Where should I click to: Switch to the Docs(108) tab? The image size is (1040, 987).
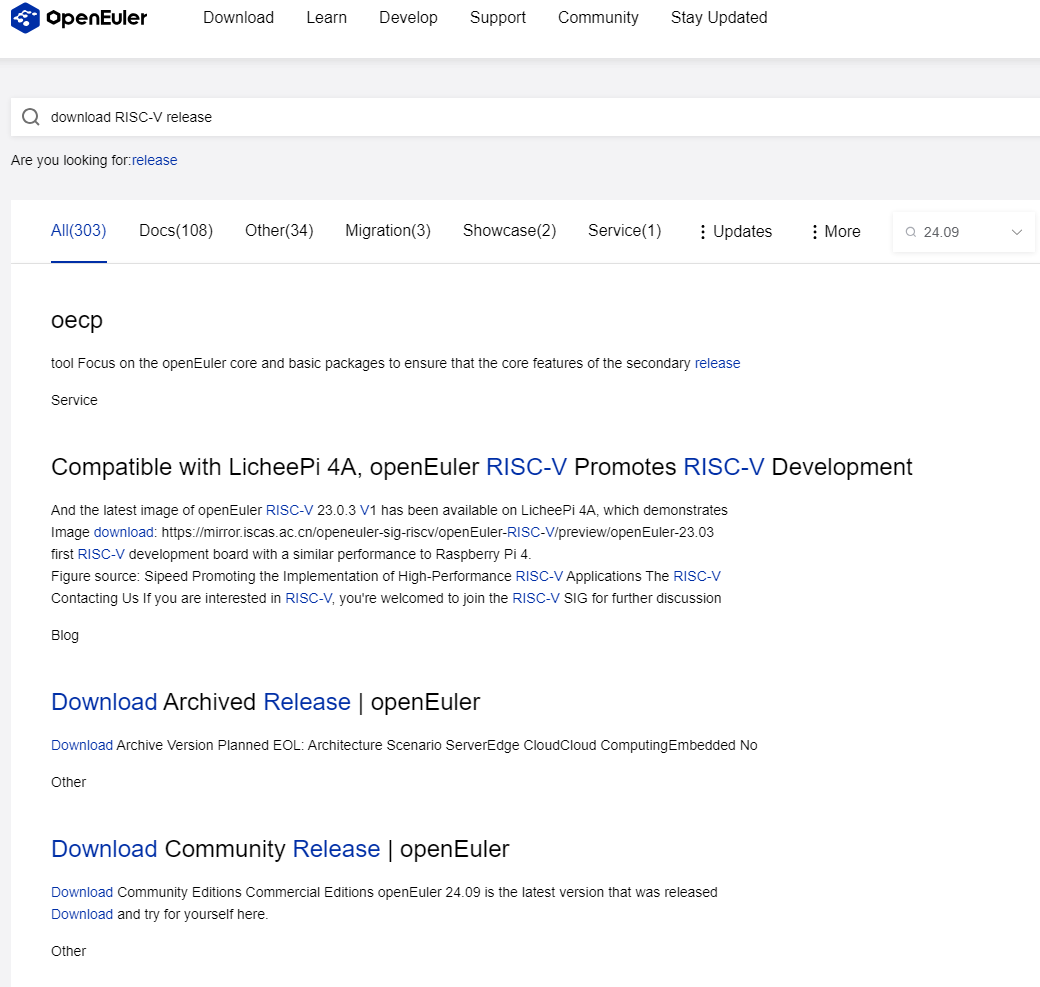click(176, 231)
